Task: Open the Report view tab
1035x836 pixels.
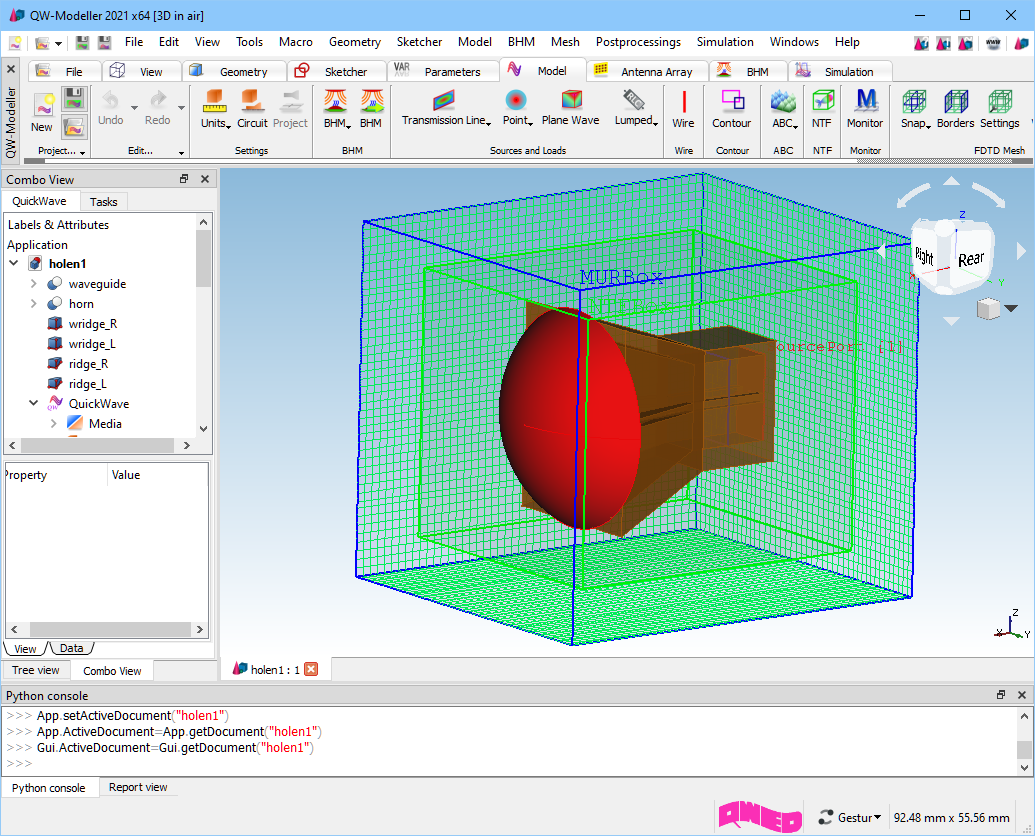Action: pyautogui.click(x=138, y=788)
